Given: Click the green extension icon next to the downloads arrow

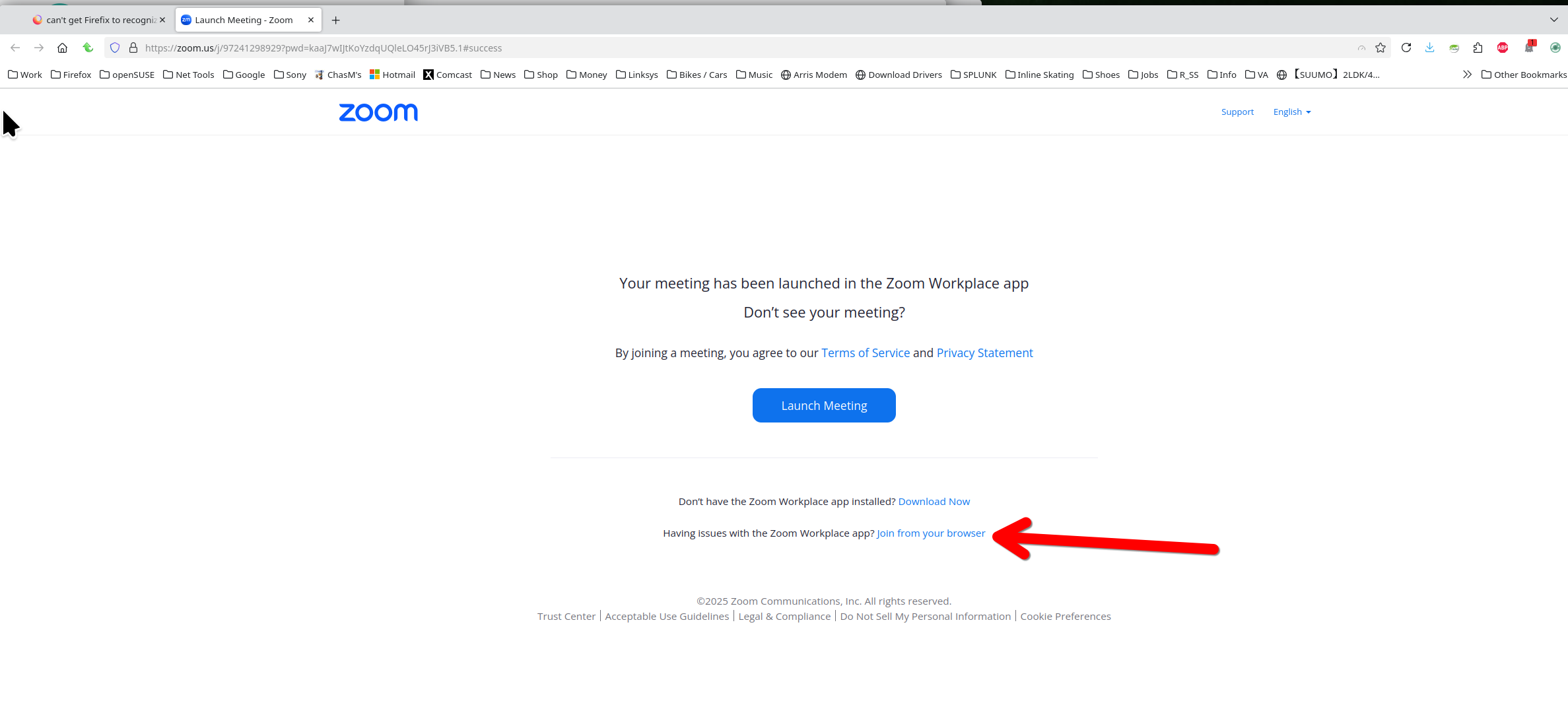Looking at the screenshot, I should [1454, 48].
